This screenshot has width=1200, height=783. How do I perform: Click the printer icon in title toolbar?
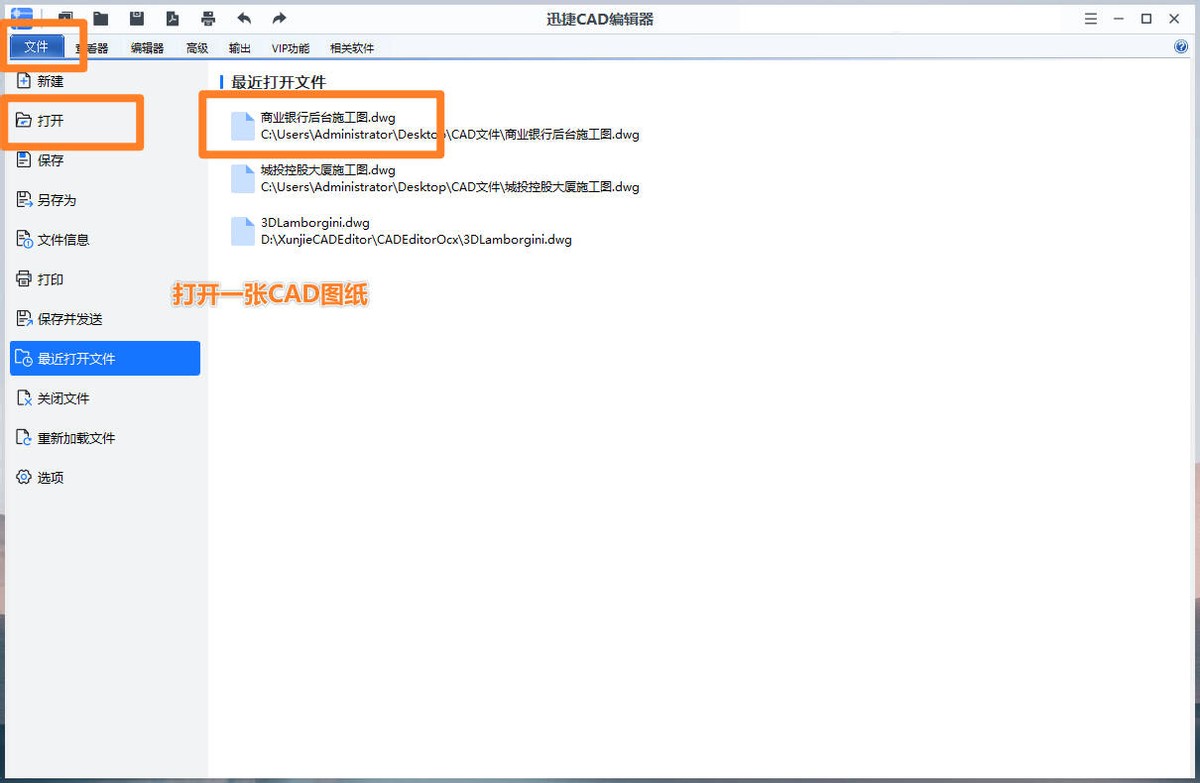click(x=208, y=18)
